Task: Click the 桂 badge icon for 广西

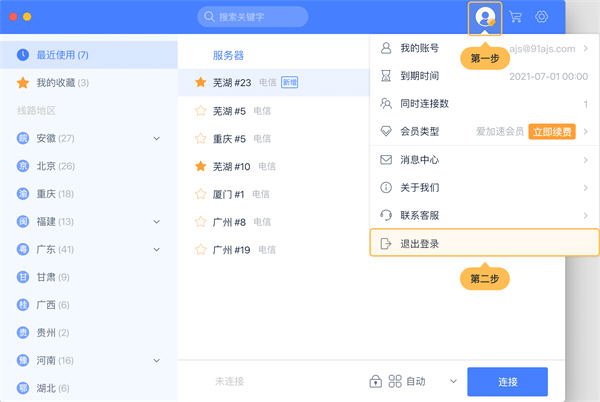Action: pyautogui.click(x=23, y=305)
